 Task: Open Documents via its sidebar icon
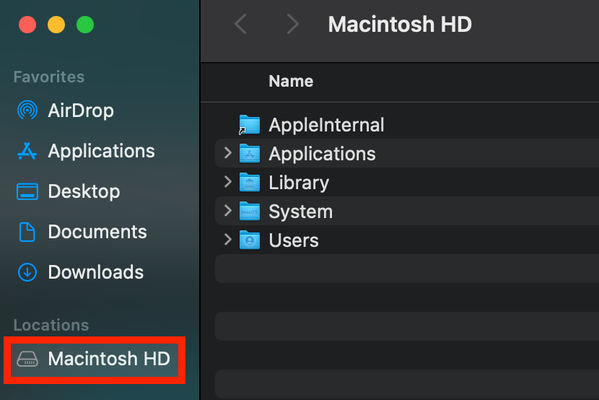point(27,232)
